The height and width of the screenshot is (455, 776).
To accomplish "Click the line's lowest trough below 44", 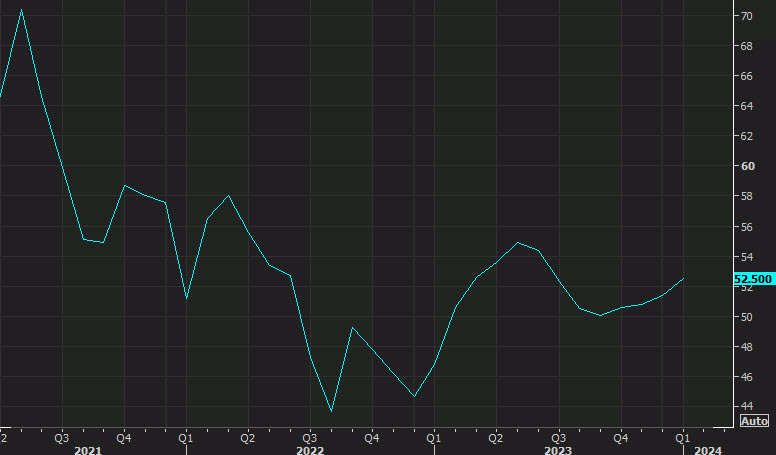I will (331, 411).
